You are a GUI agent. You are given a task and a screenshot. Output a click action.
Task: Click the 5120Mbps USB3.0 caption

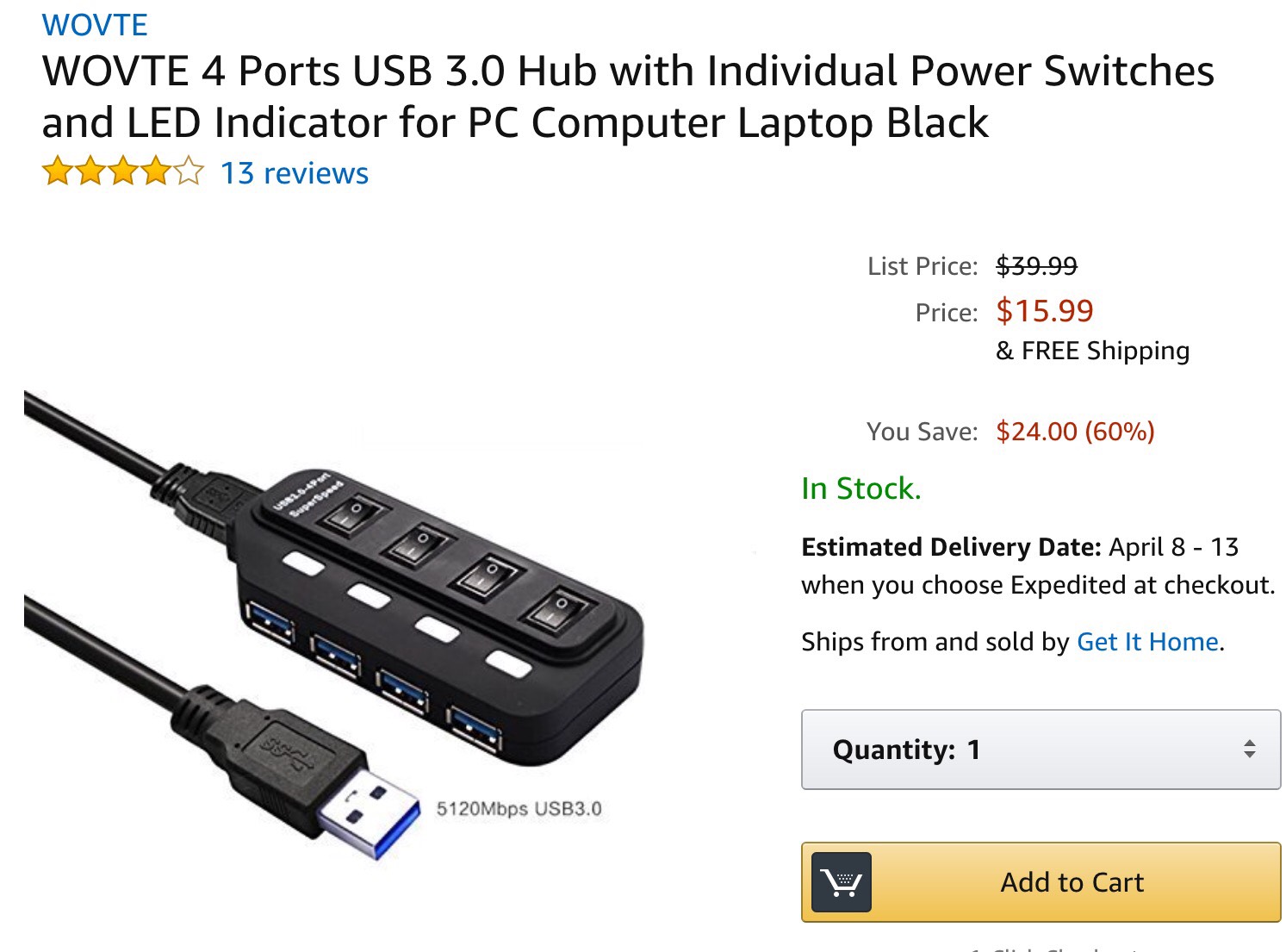(x=519, y=809)
